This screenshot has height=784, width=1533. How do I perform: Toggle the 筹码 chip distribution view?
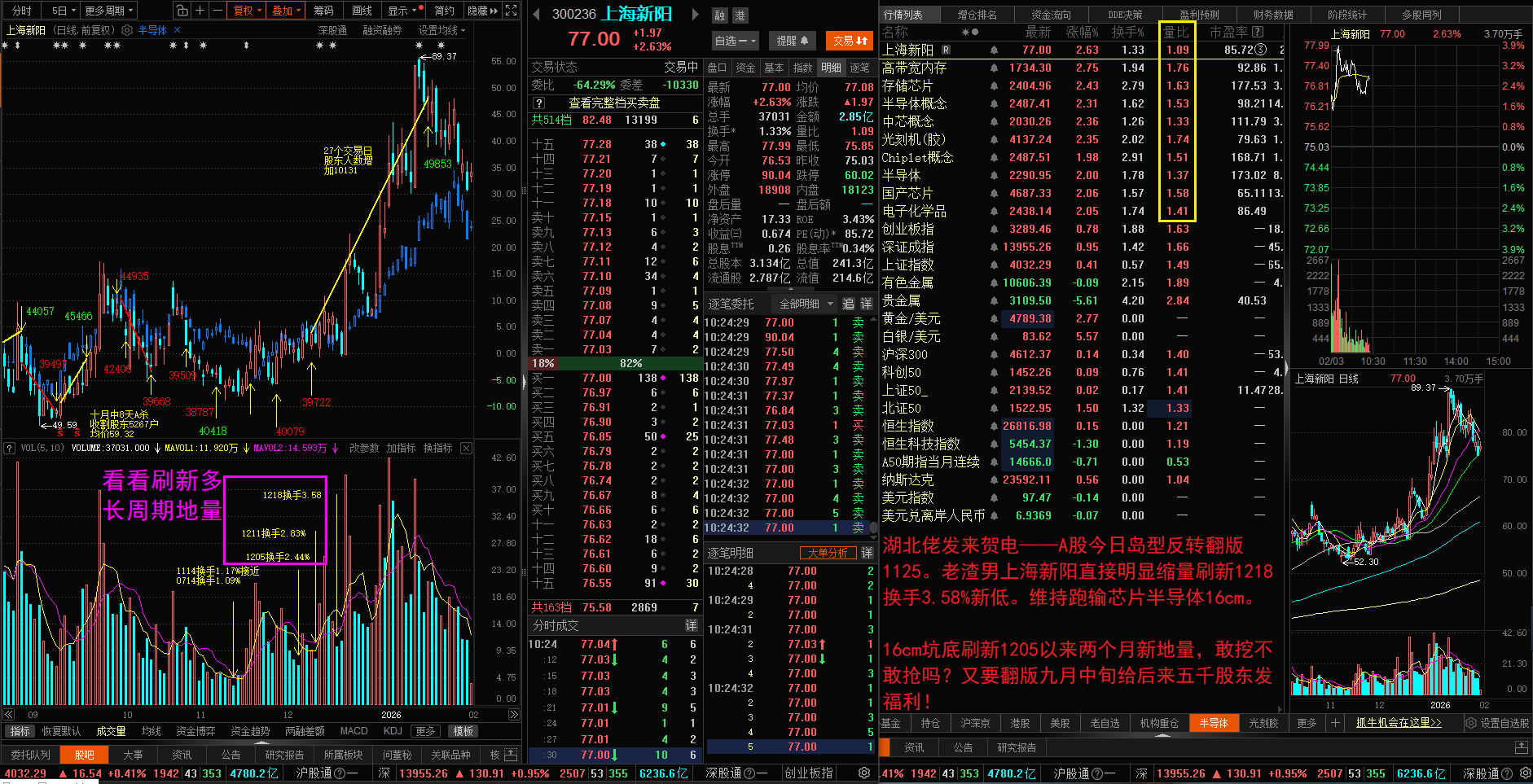323,11
